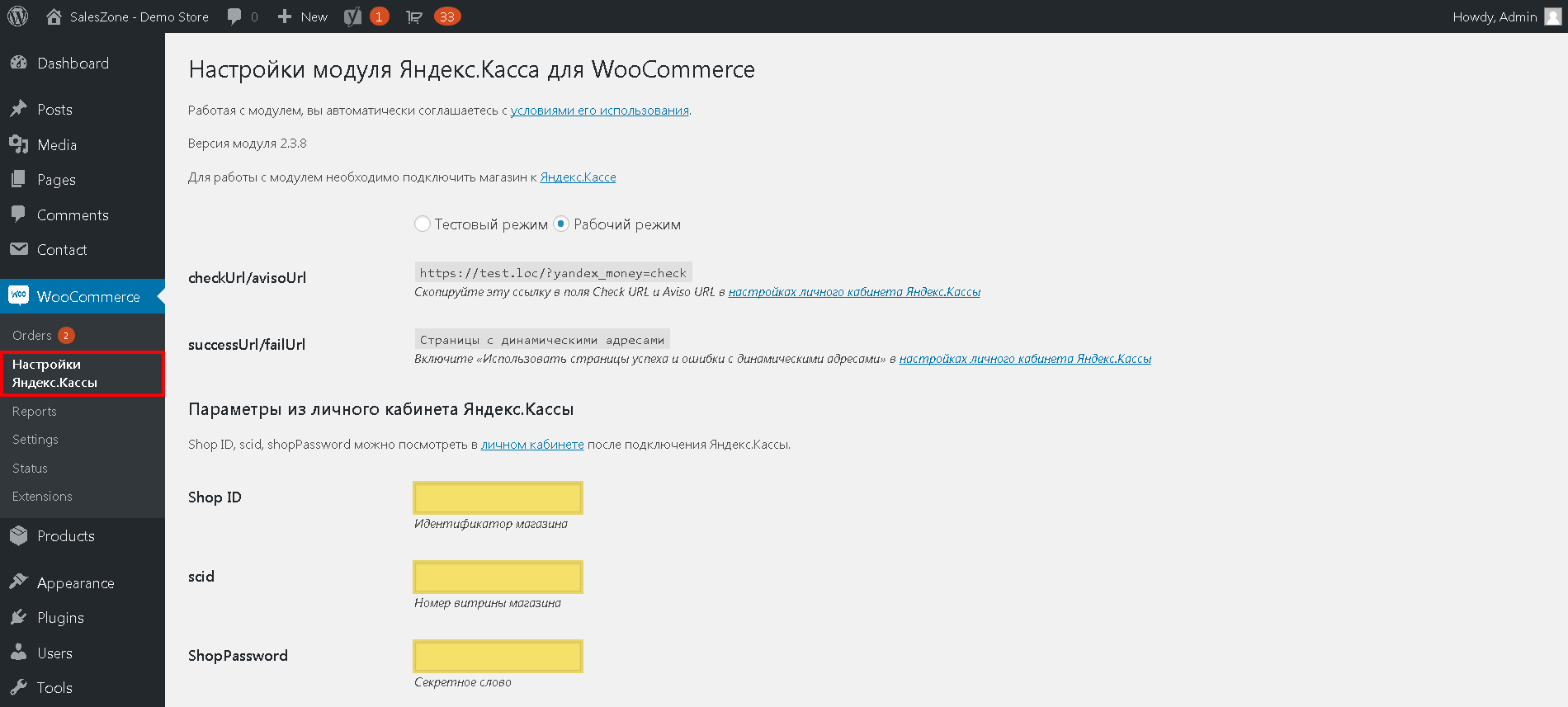Open the Contact menu label

[62, 249]
